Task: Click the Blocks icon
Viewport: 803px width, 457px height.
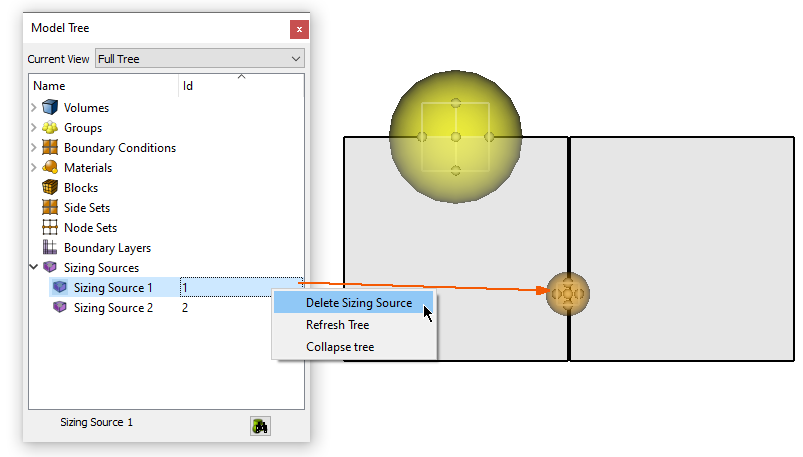Action: coord(50,188)
